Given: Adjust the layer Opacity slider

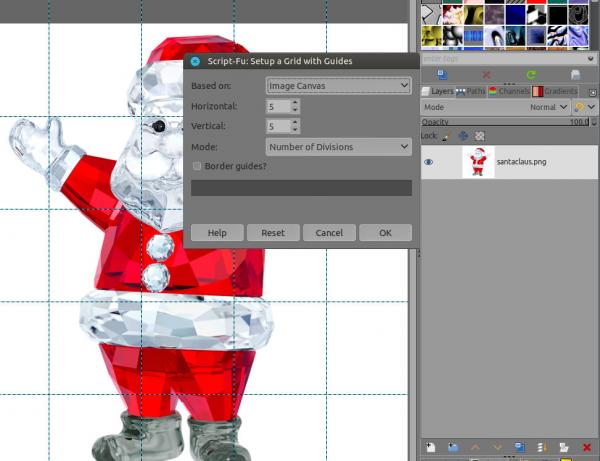Looking at the screenshot, I should point(500,121).
